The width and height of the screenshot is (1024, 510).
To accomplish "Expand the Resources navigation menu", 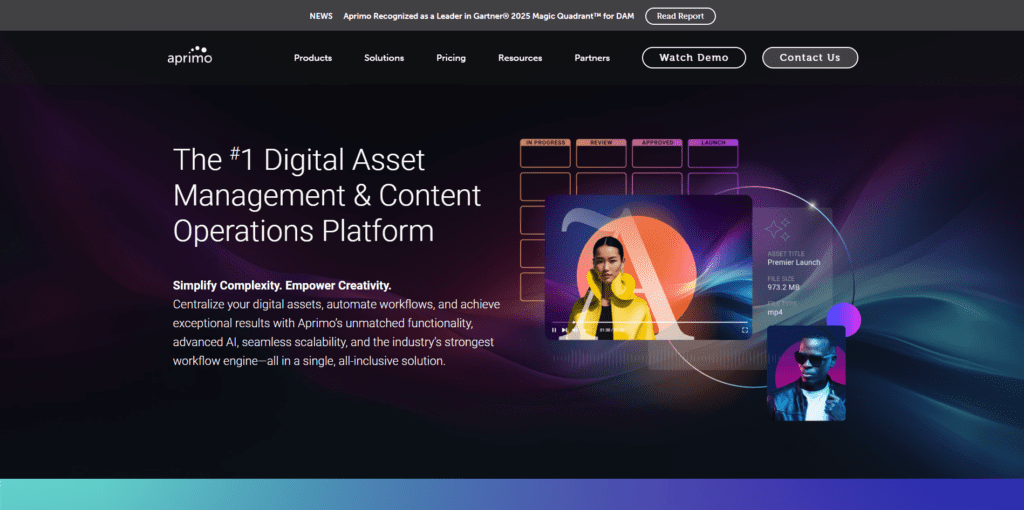I will point(520,58).
